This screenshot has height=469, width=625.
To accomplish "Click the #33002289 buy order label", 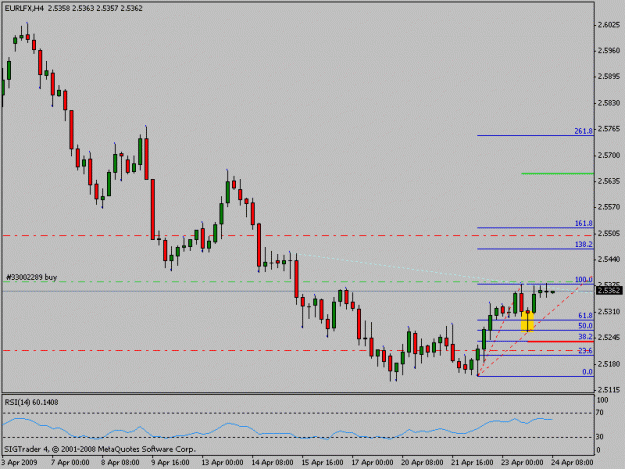I will pos(31,277).
